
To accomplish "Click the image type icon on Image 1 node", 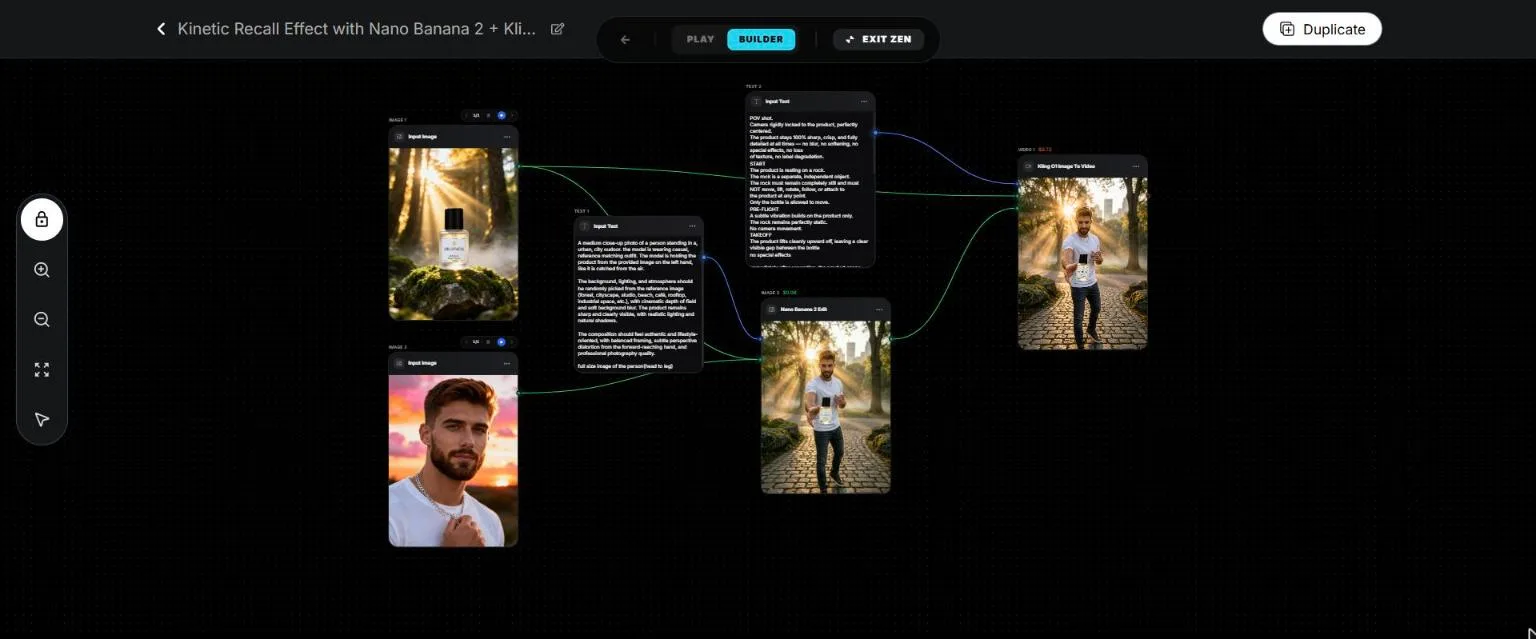I will tap(399, 136).
